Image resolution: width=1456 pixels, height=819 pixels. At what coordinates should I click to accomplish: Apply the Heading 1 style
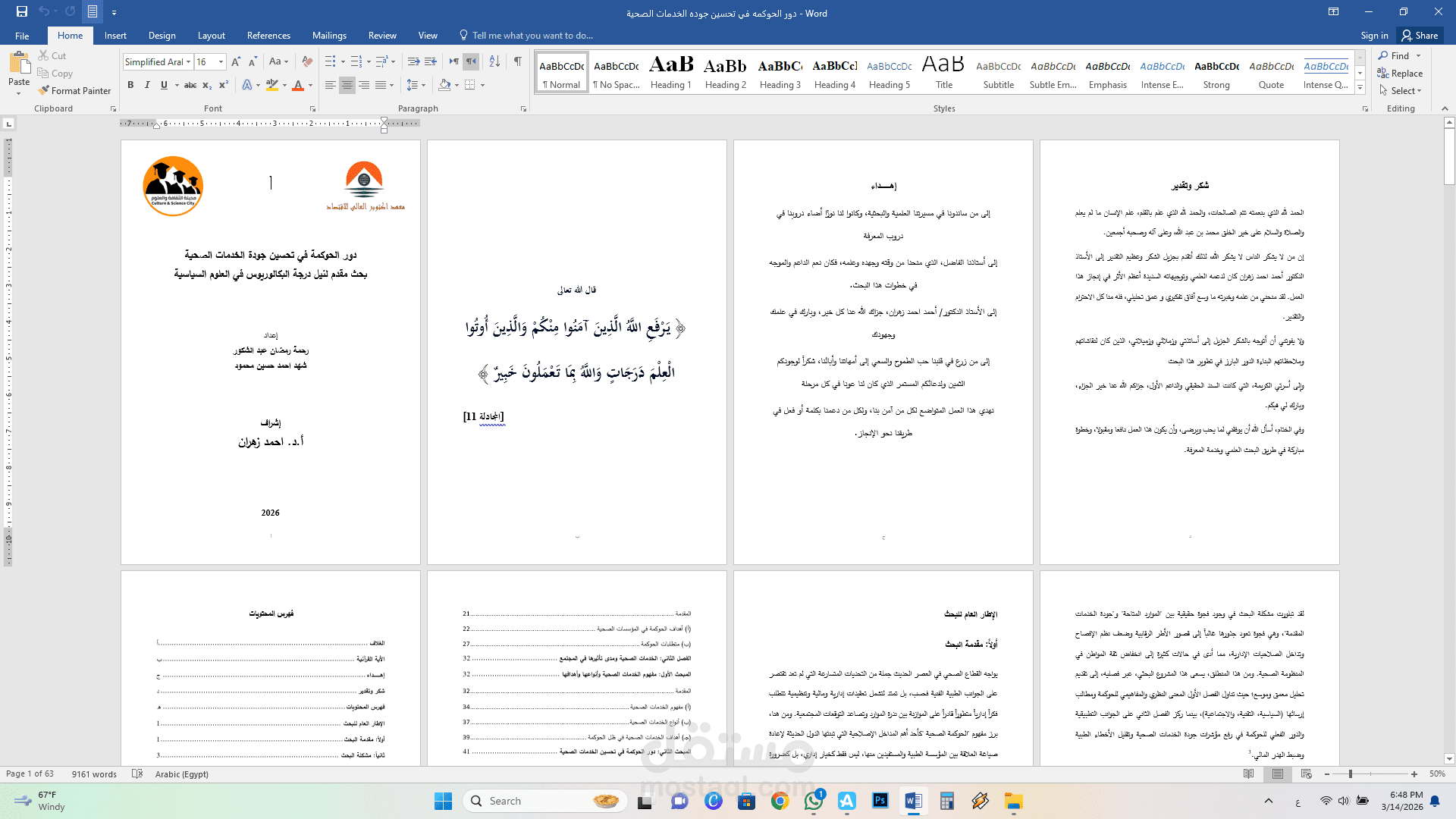(x=671, y=72)
